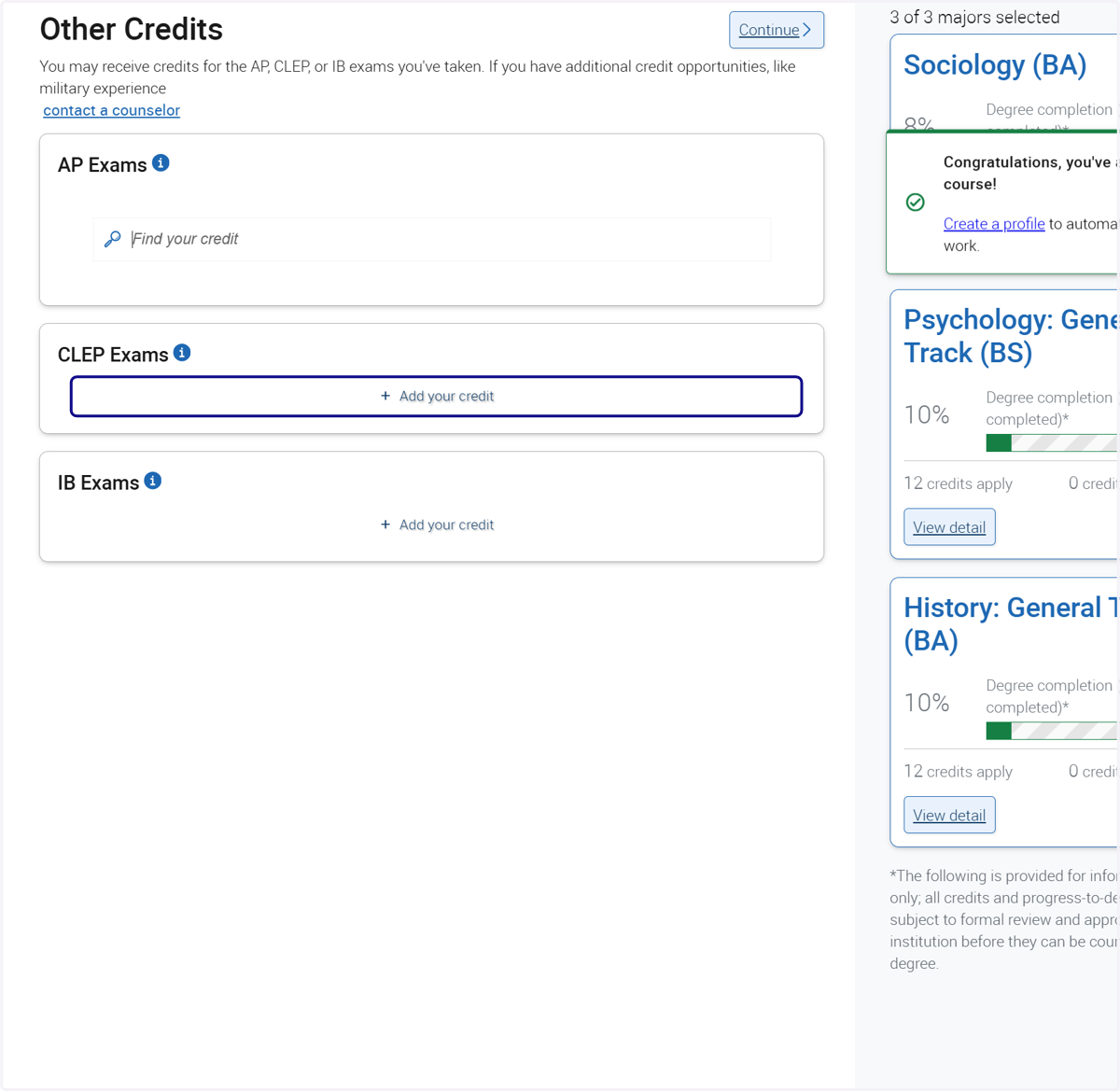Open the contact a counselor link
Image resolution: width=1120 pixels, height=1091 pixels.
coord(111,110)
